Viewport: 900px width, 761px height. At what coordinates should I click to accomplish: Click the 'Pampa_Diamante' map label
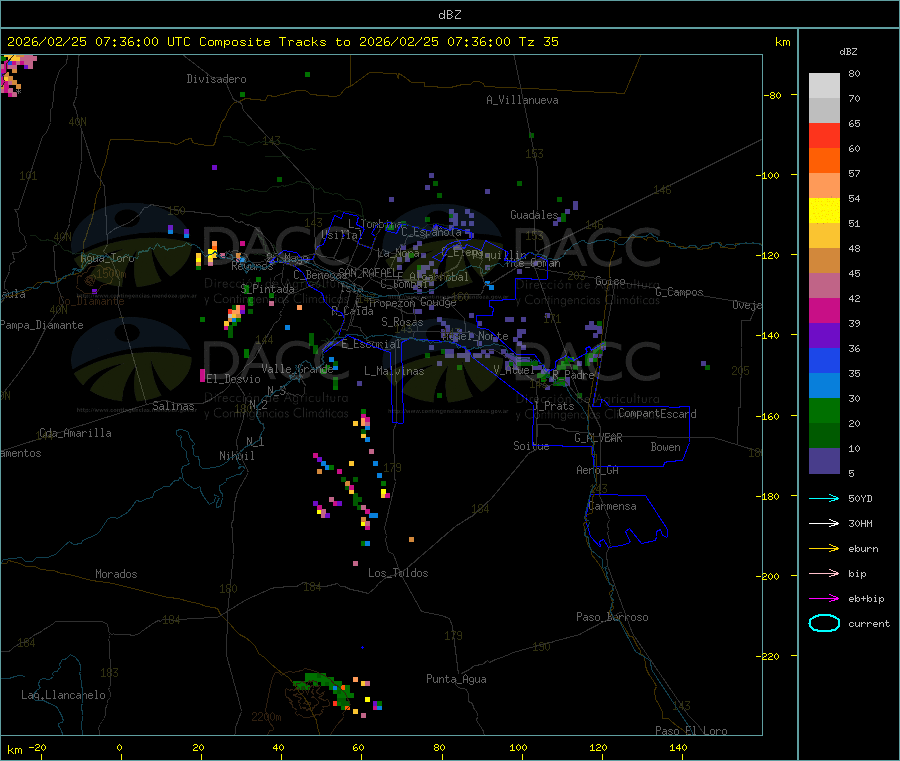41,325
